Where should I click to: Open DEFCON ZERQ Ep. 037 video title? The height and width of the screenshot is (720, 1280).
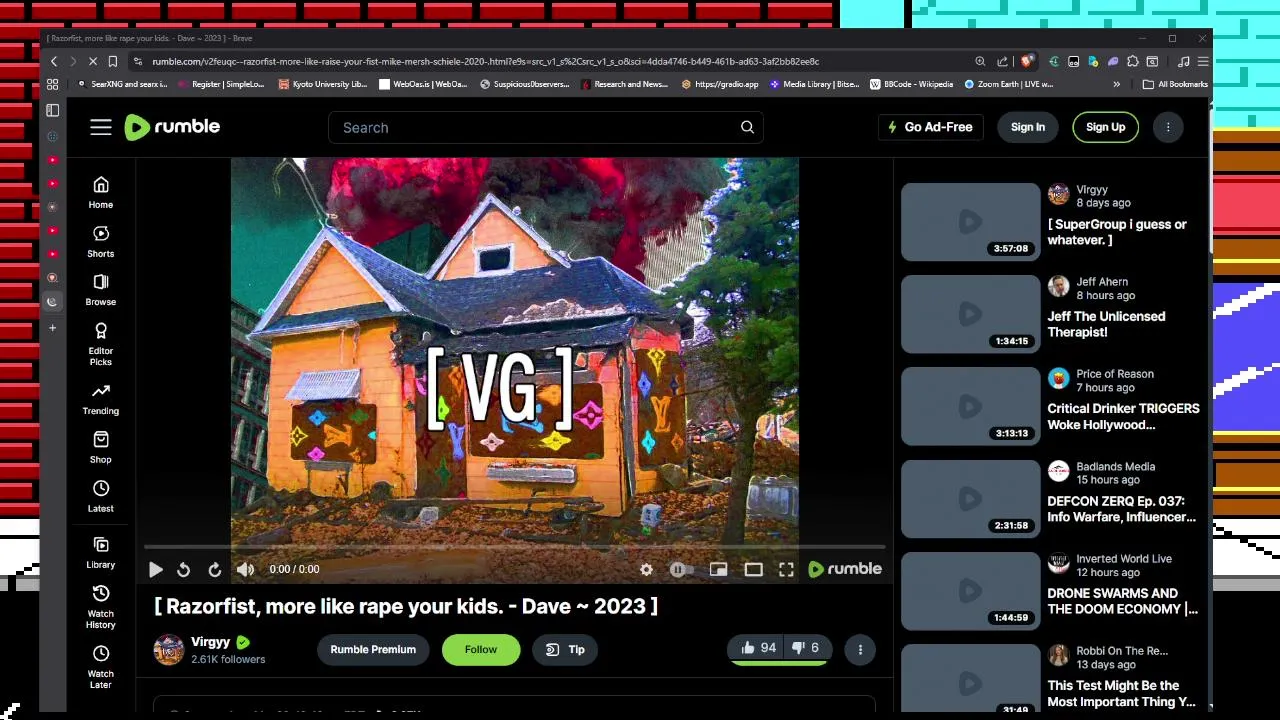coord(1121,509)
